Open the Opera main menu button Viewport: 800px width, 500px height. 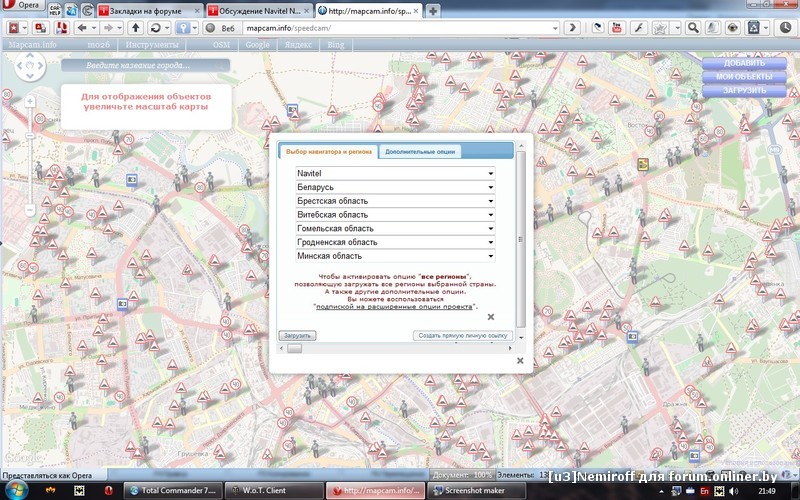pos(22,5)
